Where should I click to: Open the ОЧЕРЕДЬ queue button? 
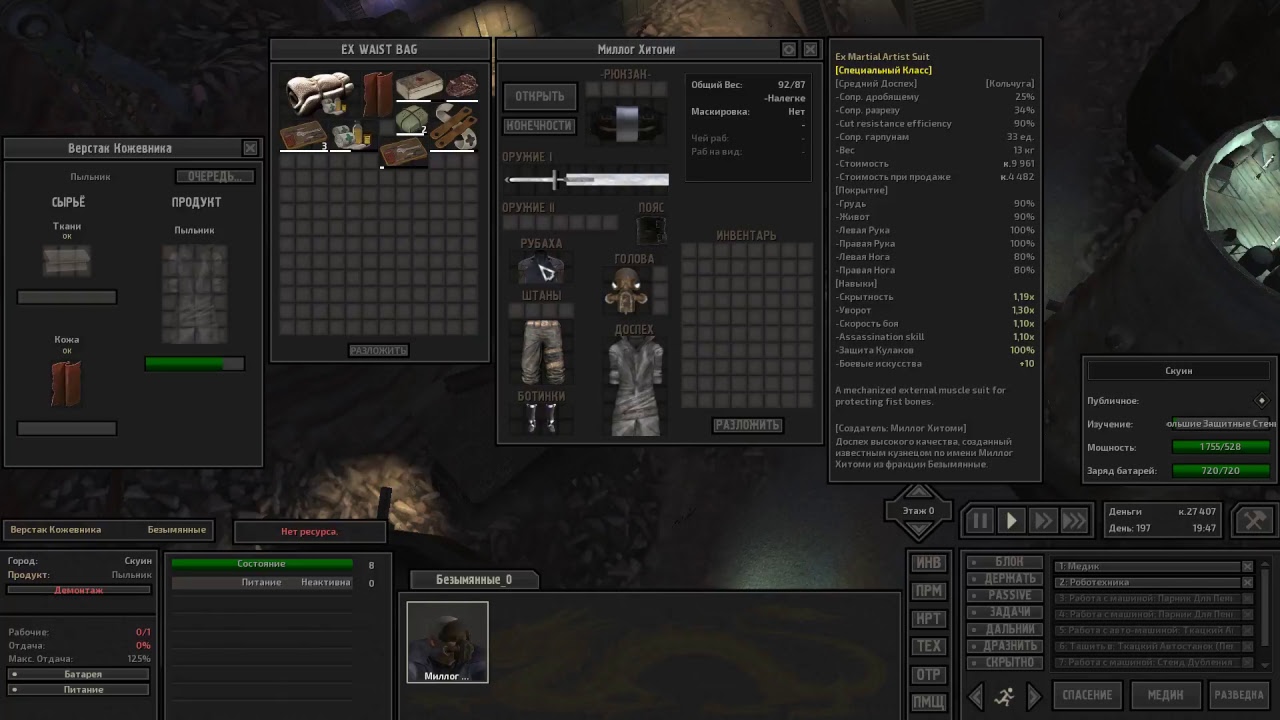215,177
